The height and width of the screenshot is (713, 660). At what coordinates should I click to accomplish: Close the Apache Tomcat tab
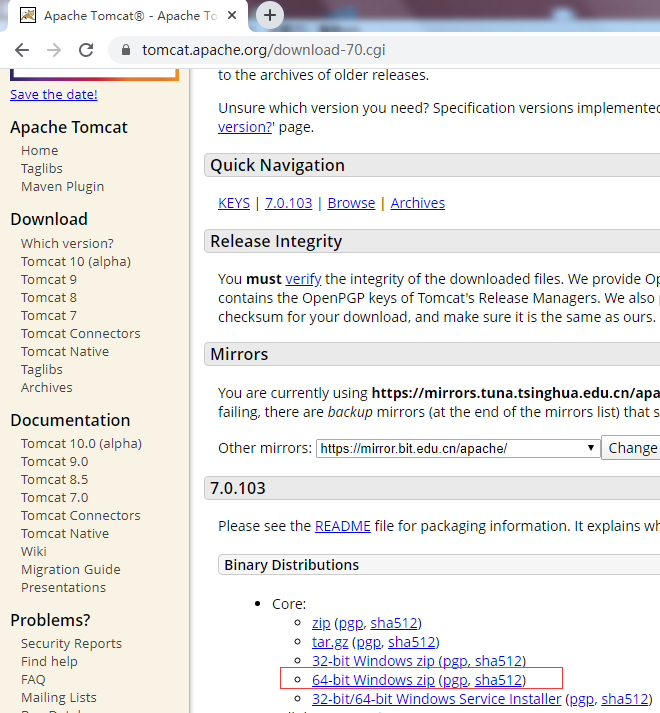232,15
